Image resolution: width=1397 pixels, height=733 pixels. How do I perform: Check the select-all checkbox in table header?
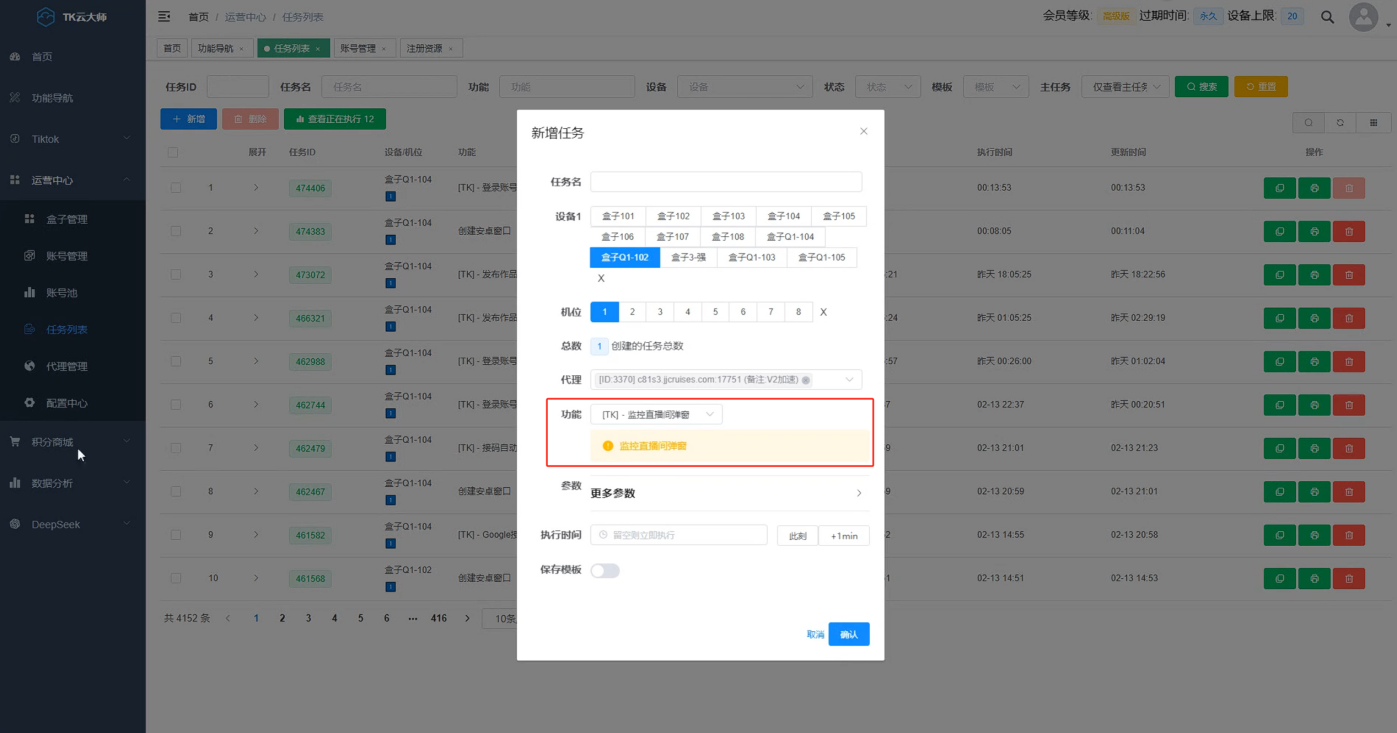click(171, 151)
